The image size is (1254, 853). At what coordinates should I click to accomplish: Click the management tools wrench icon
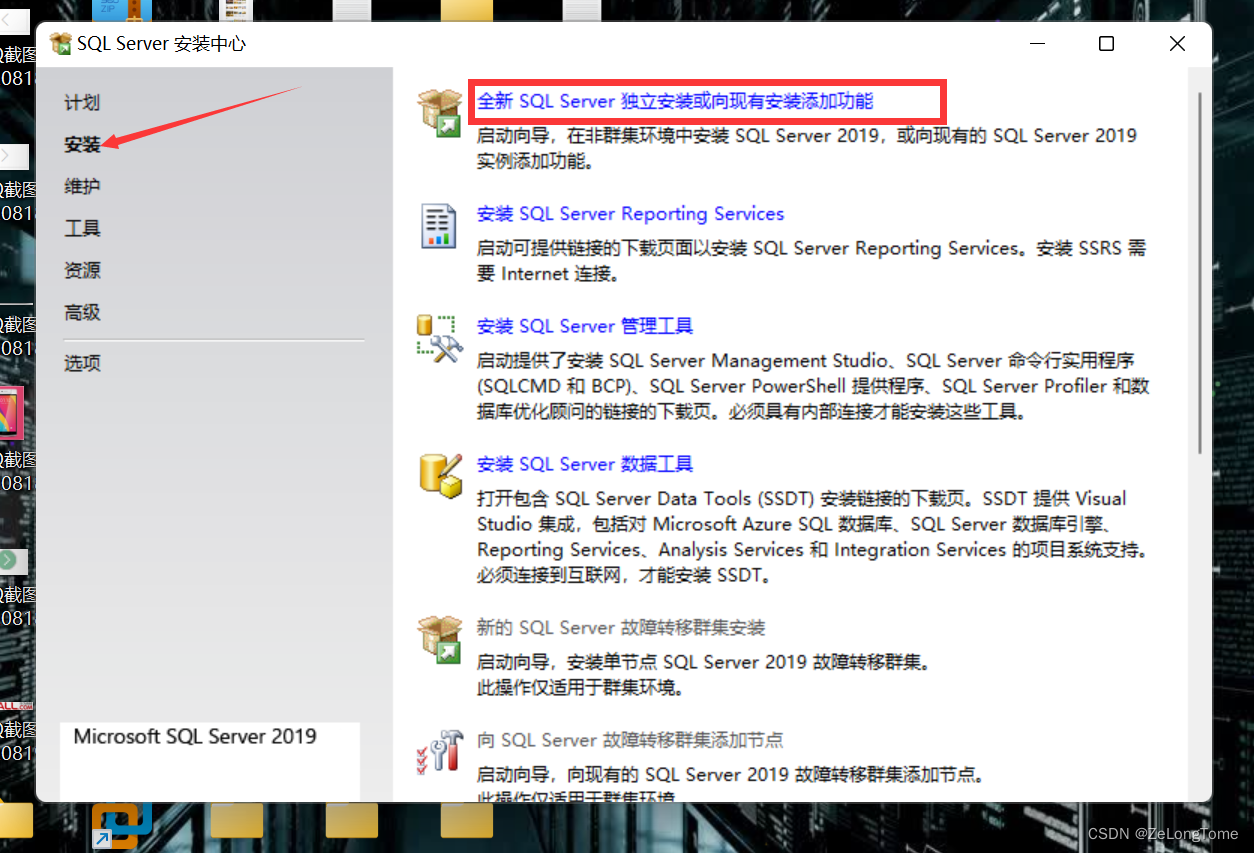tap(439, 337)
